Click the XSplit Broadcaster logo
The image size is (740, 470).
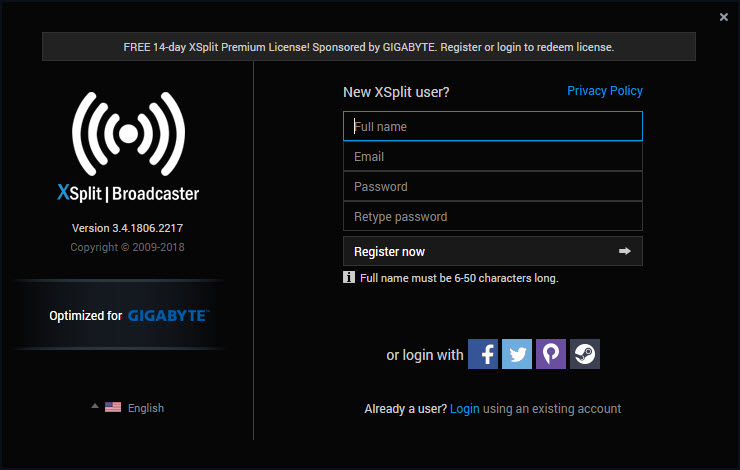128,148
